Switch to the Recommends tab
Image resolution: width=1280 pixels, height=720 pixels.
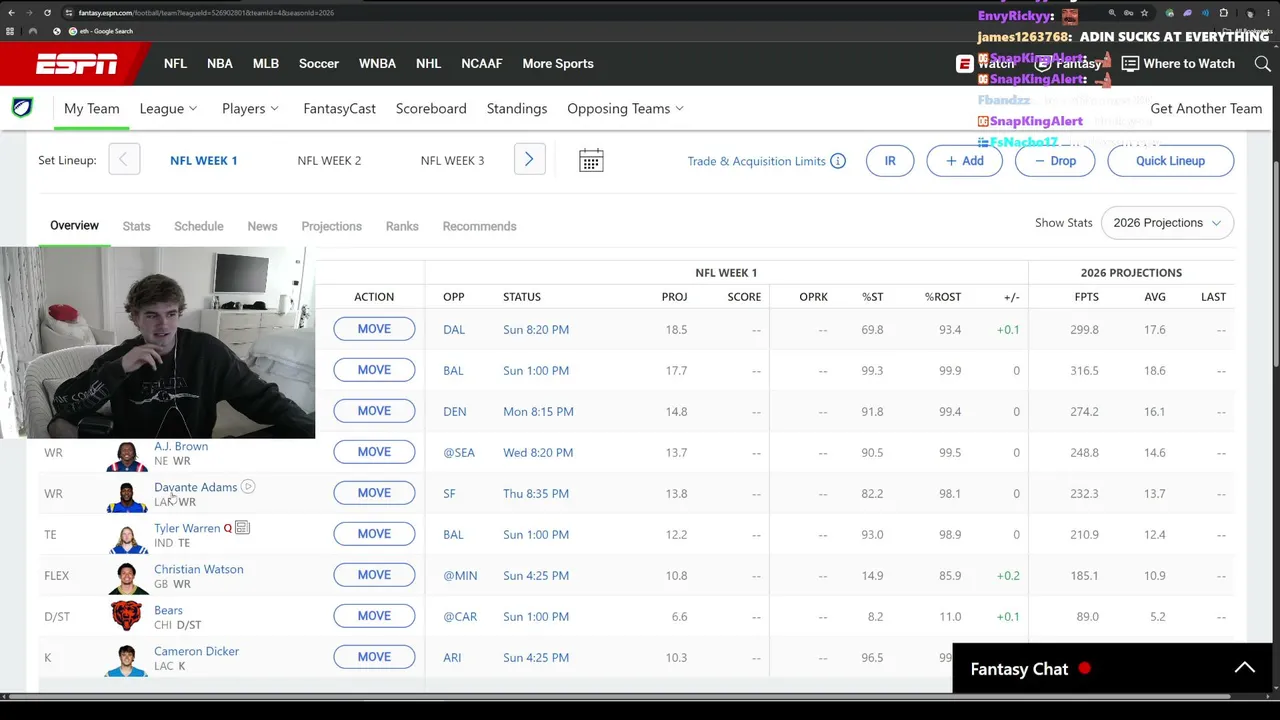[479, 226]
